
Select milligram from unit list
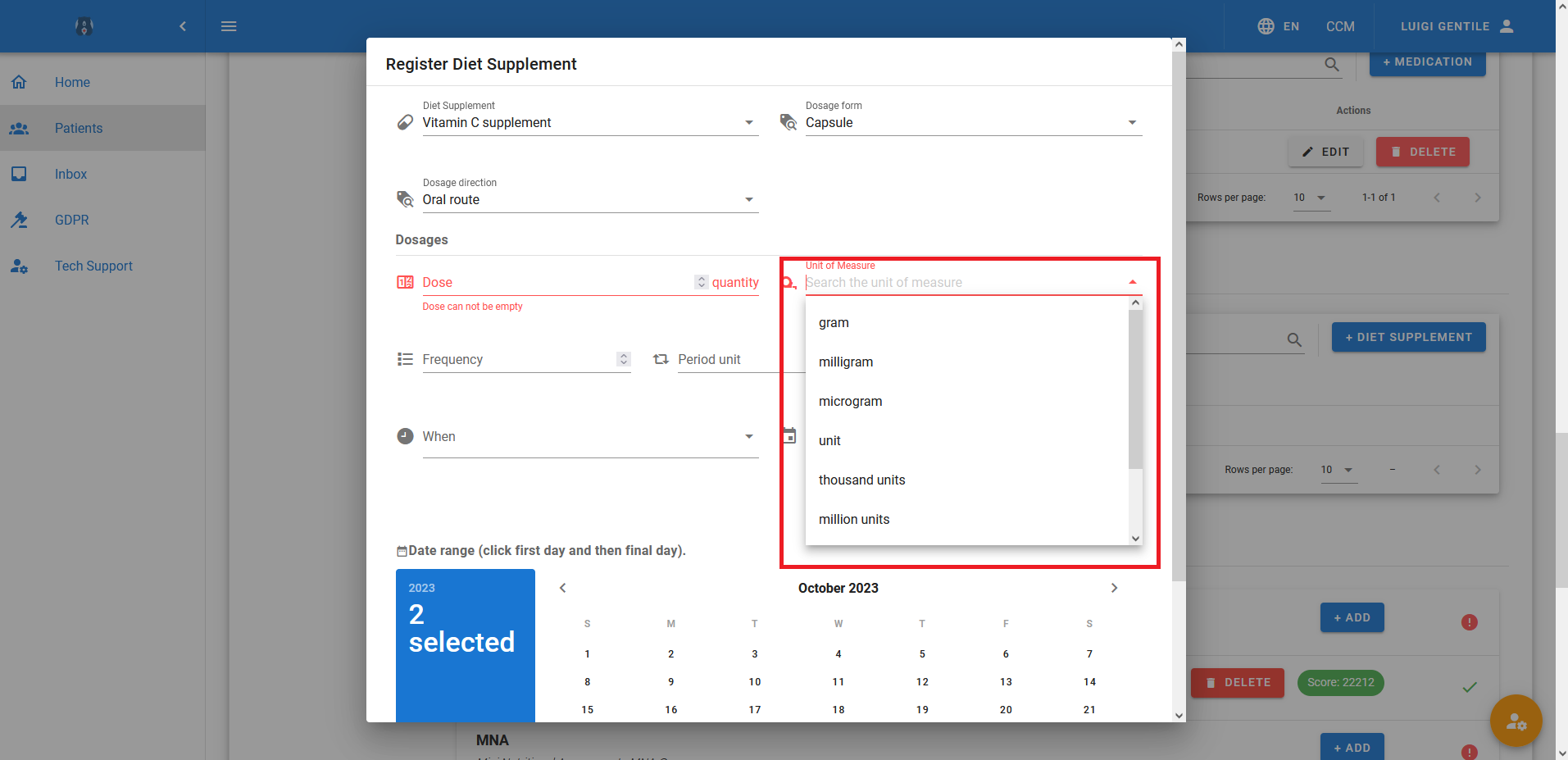coord(967,362)
